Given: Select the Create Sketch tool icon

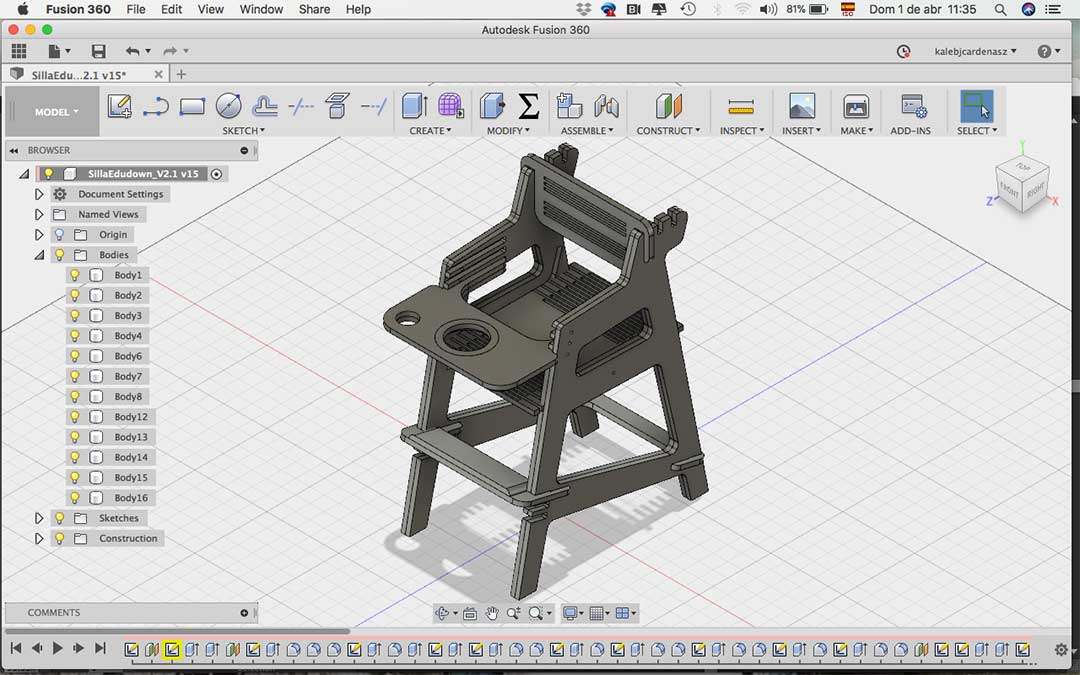Looking at the screenshot, I should [120, 106].
